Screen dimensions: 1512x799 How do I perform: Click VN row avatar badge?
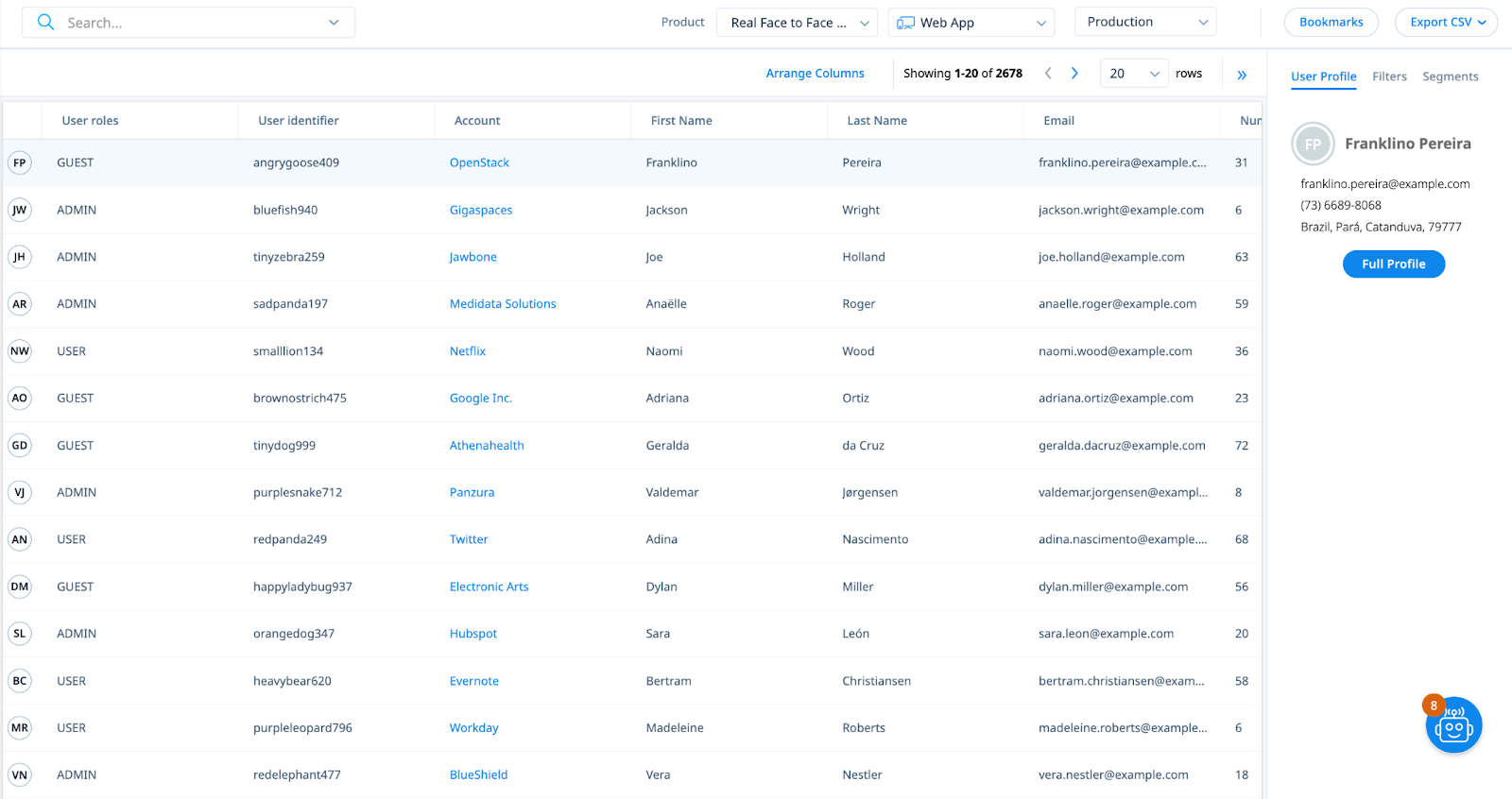point(20,774)
